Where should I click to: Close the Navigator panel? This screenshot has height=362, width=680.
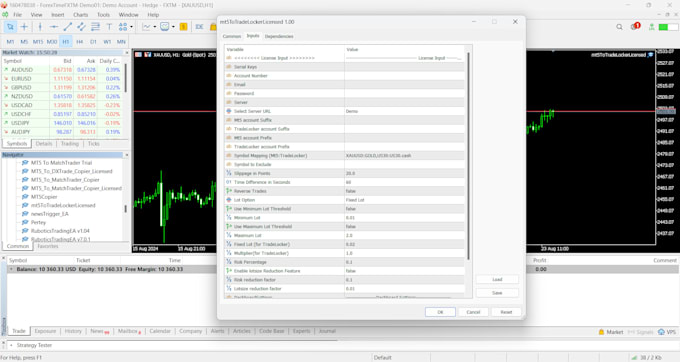(x=127, y=155)
